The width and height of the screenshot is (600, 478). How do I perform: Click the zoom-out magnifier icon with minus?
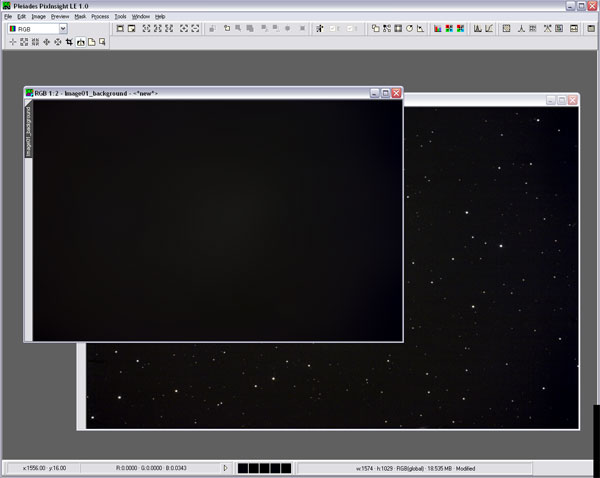195,29
